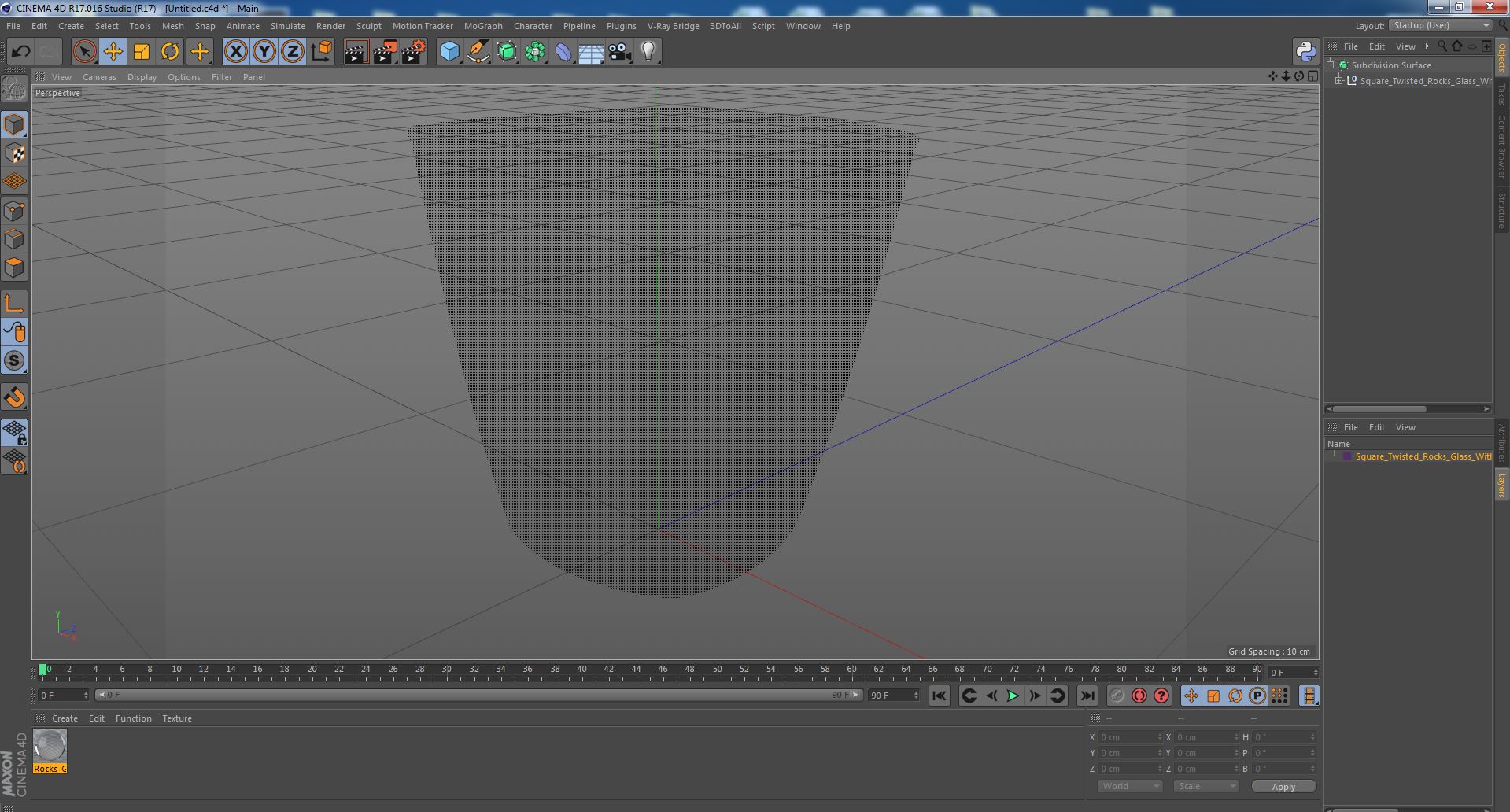Image resolution: width=1510 pixels, height=812 pixels.
Task: Toggle the Y axis lock
Action: [264, 52]
